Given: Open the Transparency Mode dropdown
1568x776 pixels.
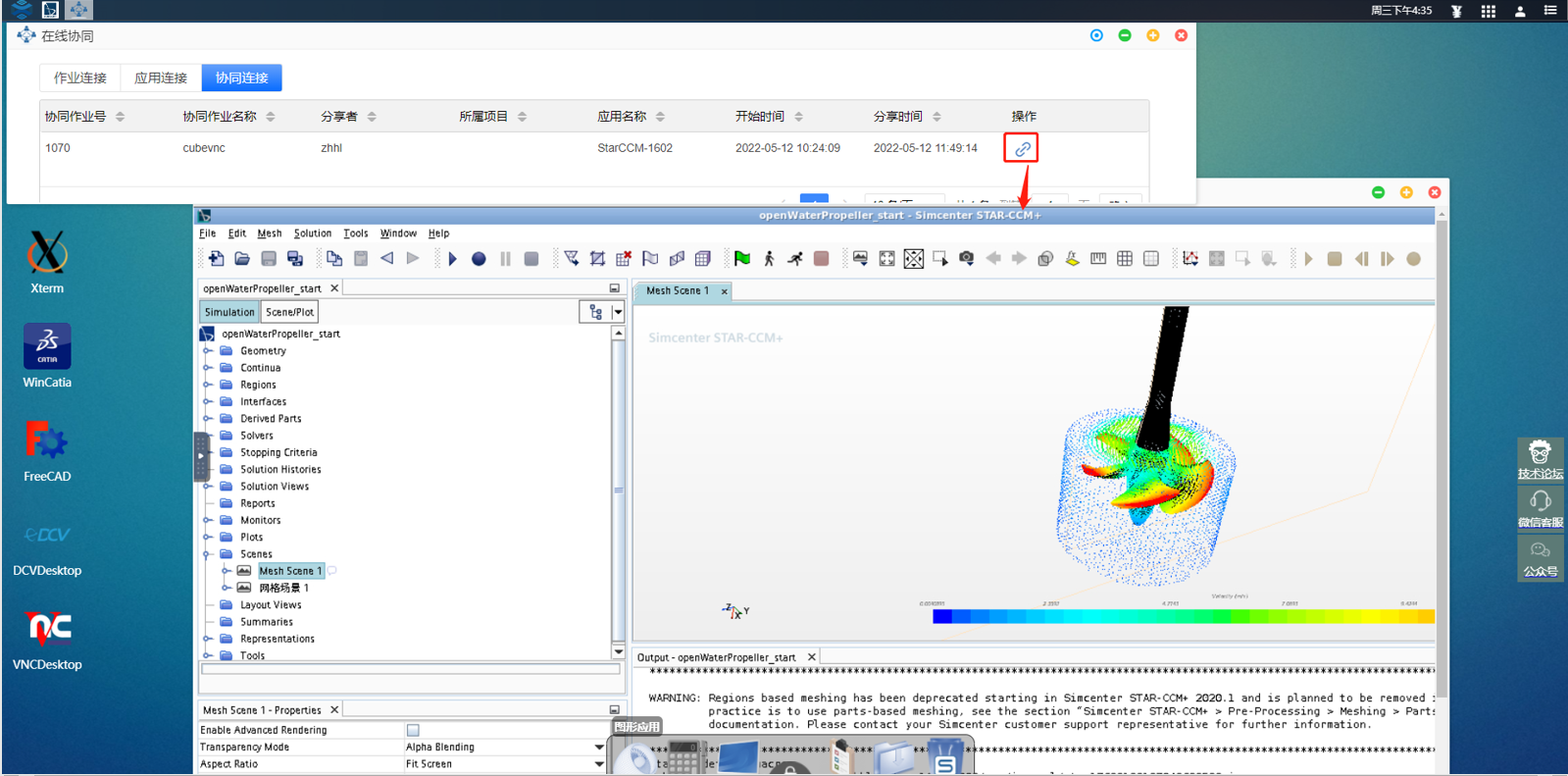Looking at the screenshot, I should click(x=599, y=748).
